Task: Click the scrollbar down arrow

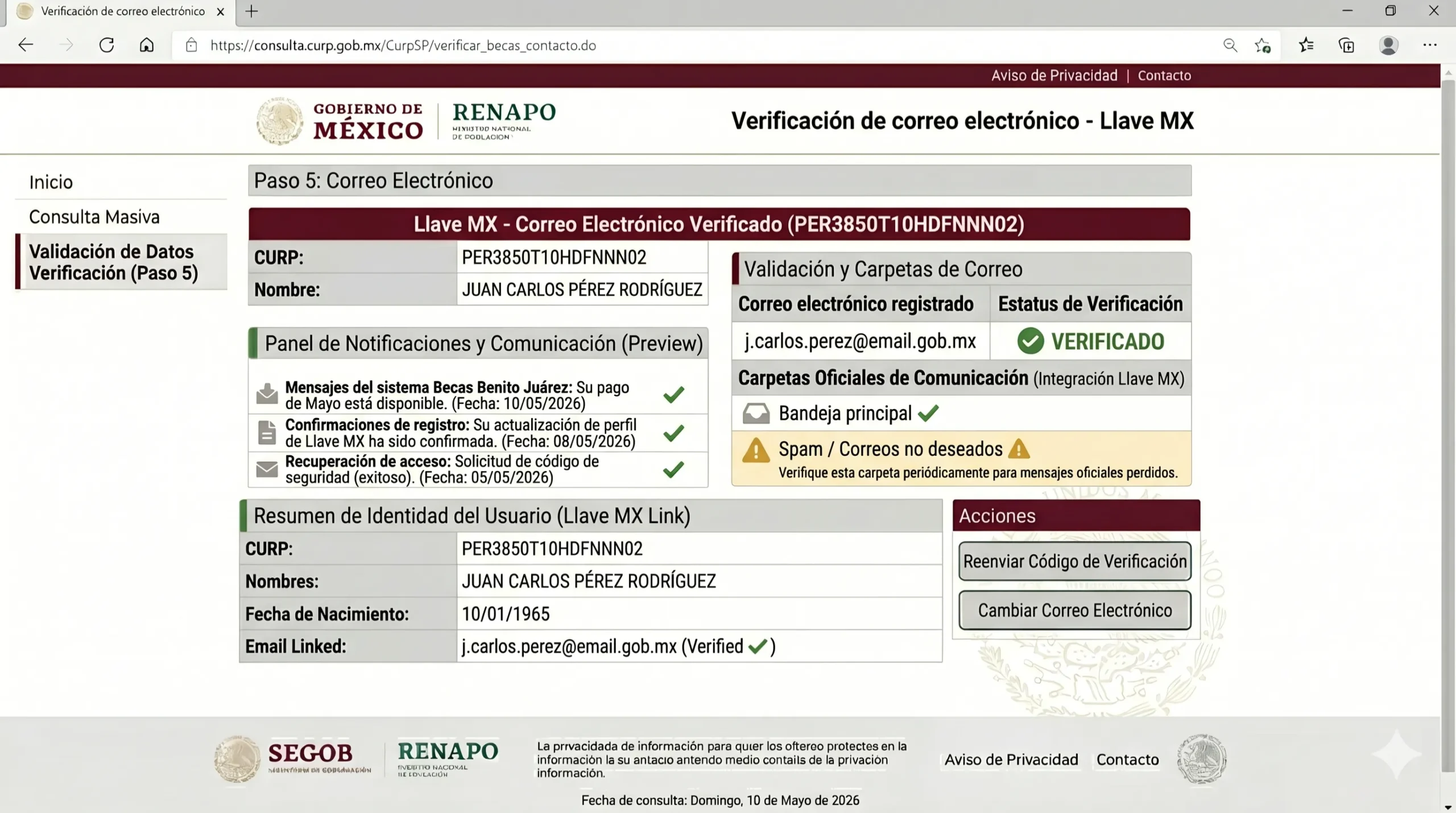Action: (x=1448, y=807)
